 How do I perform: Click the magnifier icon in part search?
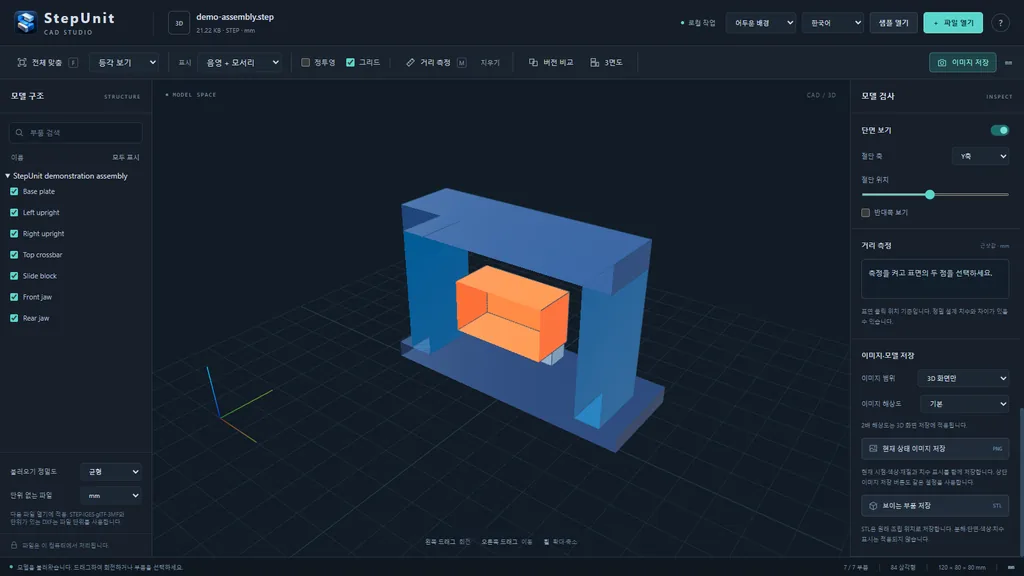coord(20,133)
